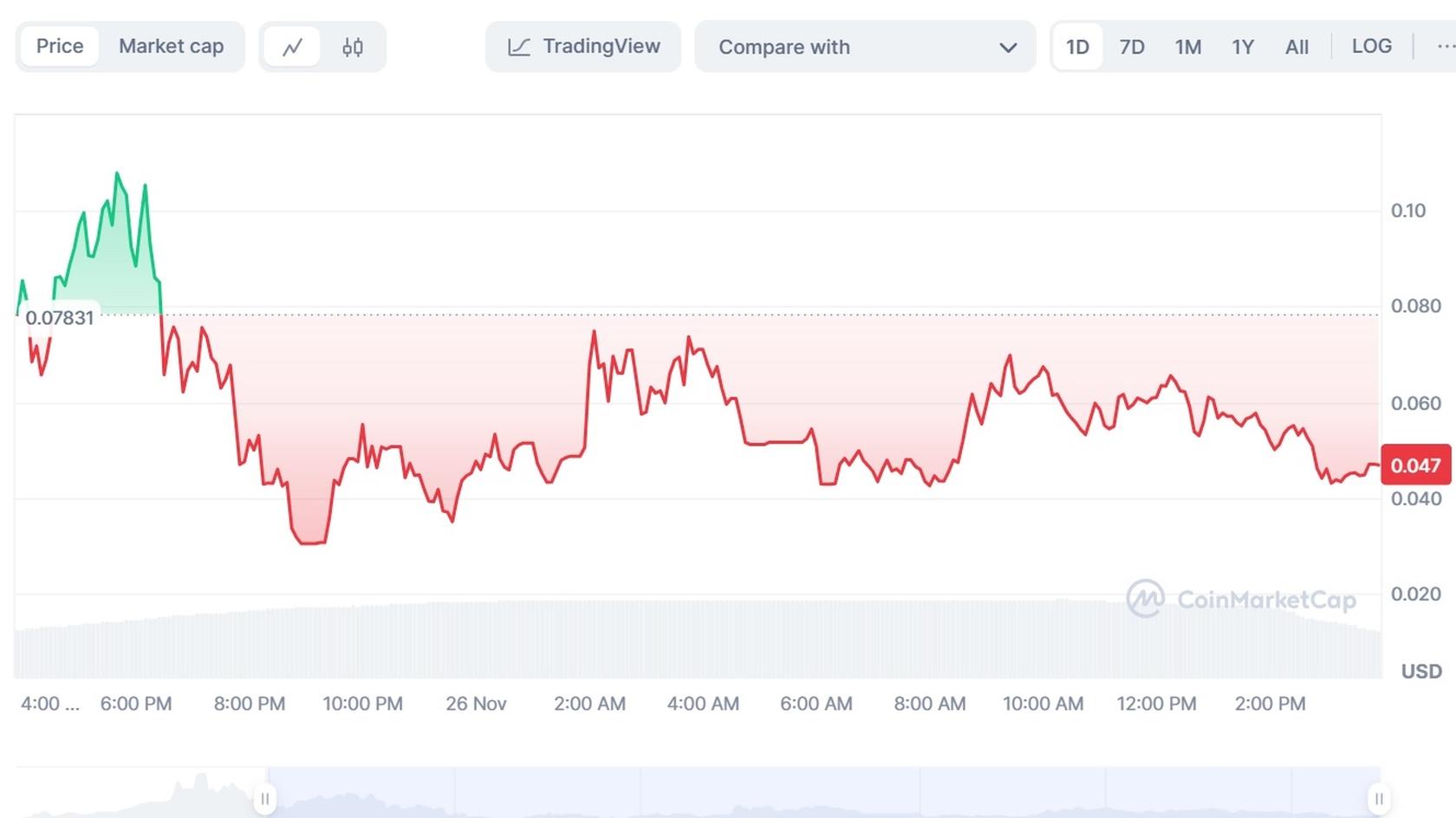Select the Price tab
The width and height of the screenshot is (1456, 818).
pos(60,47)
